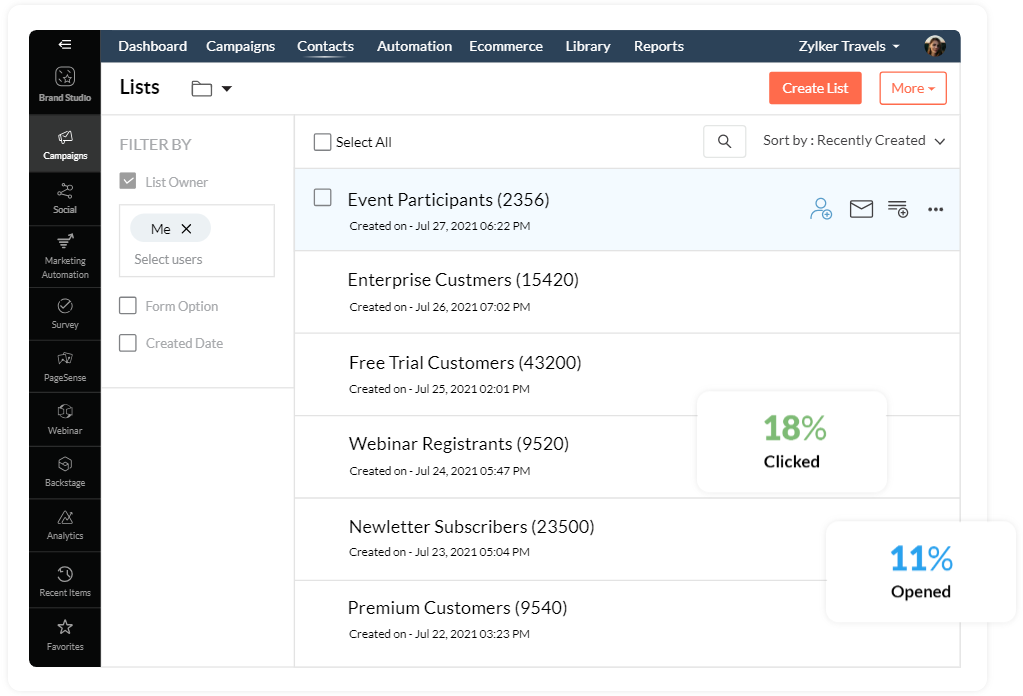Tick the Select All checkbox
1023x696 pixels.
322,142
